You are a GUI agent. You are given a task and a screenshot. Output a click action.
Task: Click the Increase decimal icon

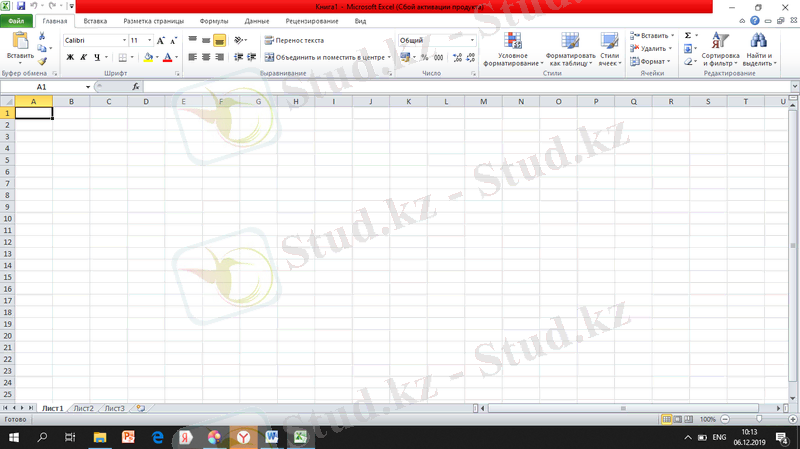pyautogui.click(x=457, y=57)
